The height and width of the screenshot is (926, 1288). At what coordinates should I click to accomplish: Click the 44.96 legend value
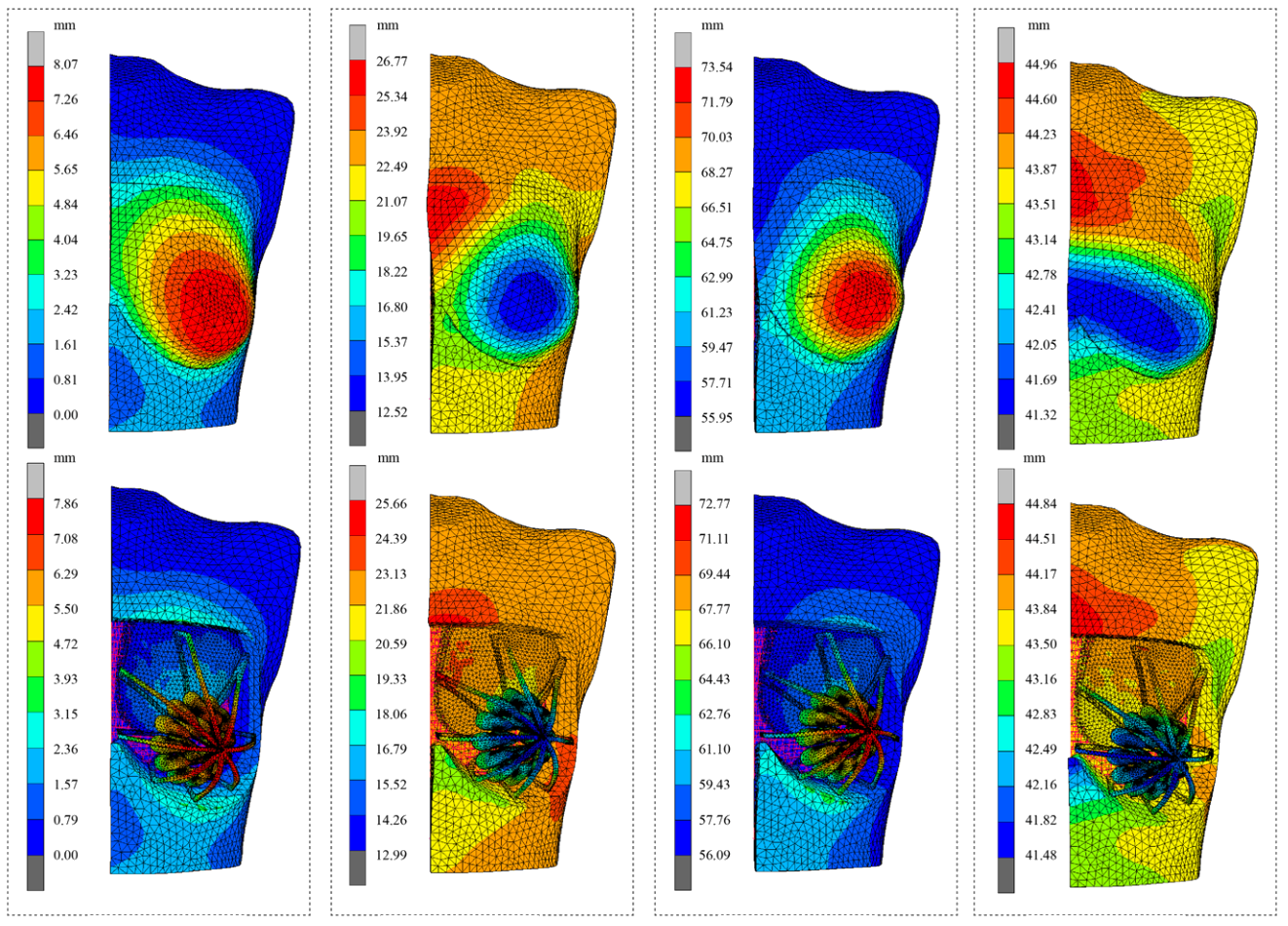point(1042,64)
